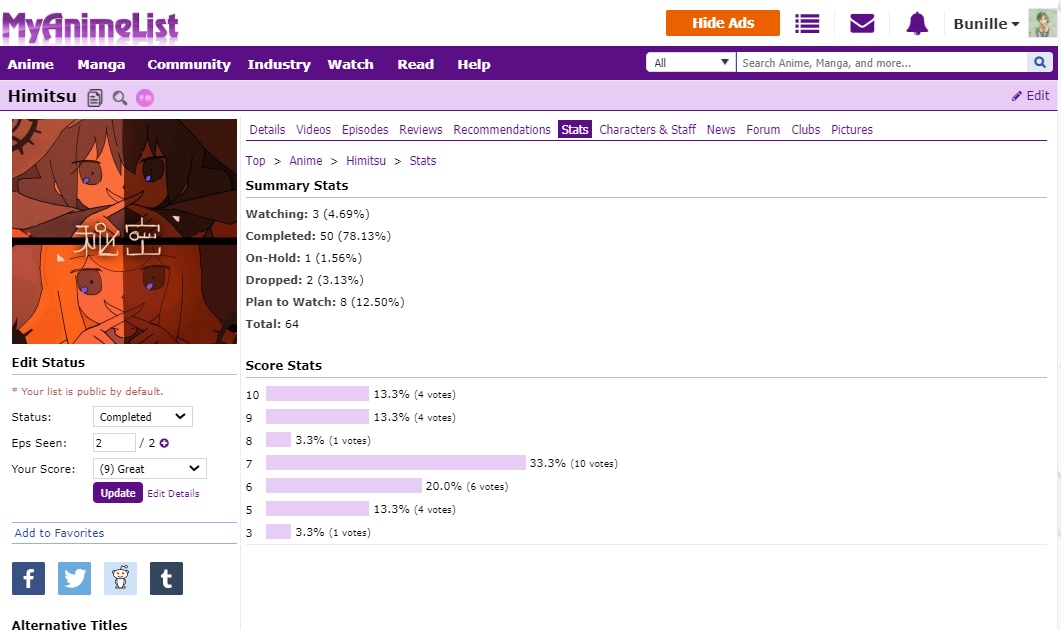Screen dimensions: 1061x630
Task: Open Your Score dropdown
Action: 149,469
